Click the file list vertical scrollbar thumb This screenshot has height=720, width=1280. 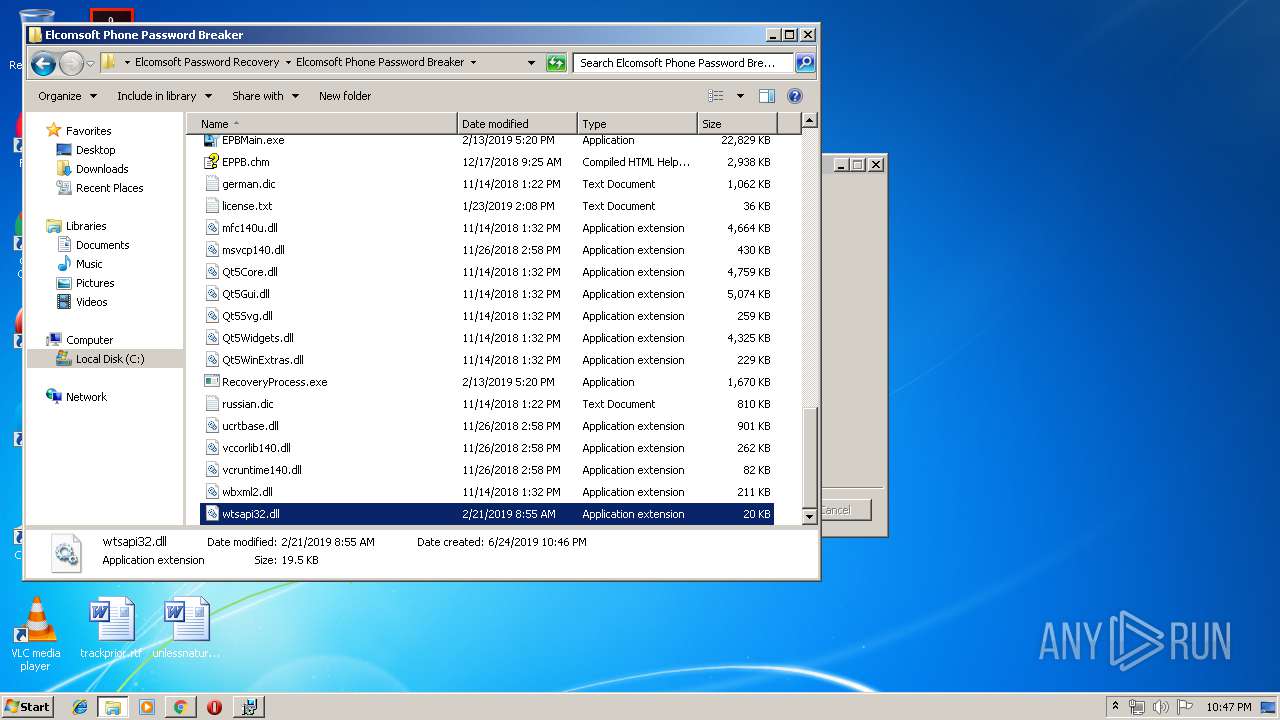pos(810,455)
